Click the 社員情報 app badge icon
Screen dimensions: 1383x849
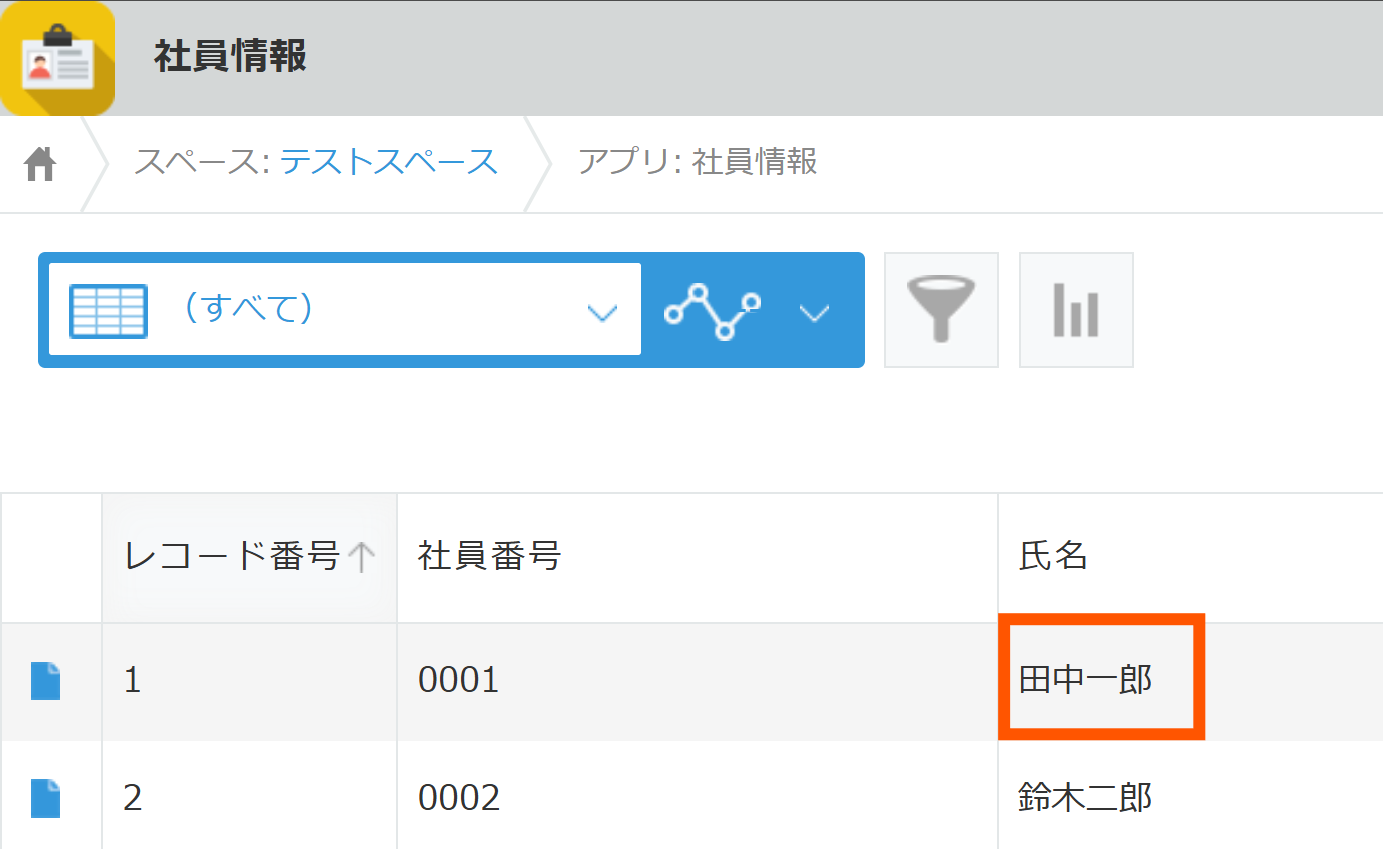[x=57, y=59]
